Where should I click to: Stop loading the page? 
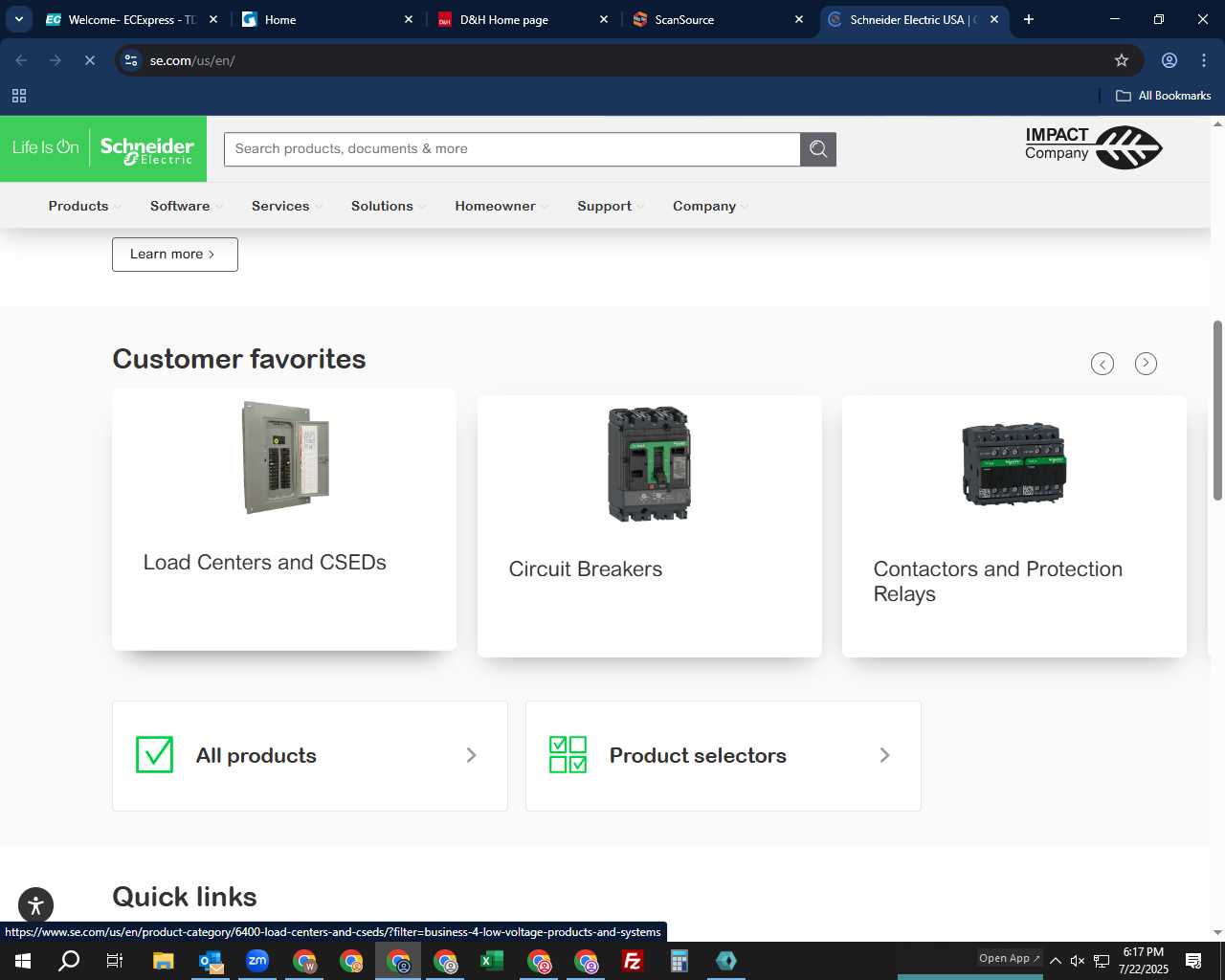tap(90, 60)
